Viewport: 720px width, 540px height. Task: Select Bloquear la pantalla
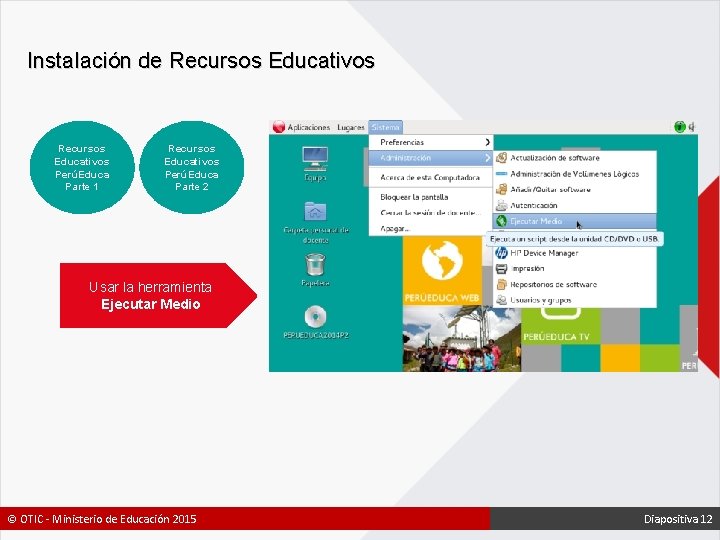click(430, 197)
